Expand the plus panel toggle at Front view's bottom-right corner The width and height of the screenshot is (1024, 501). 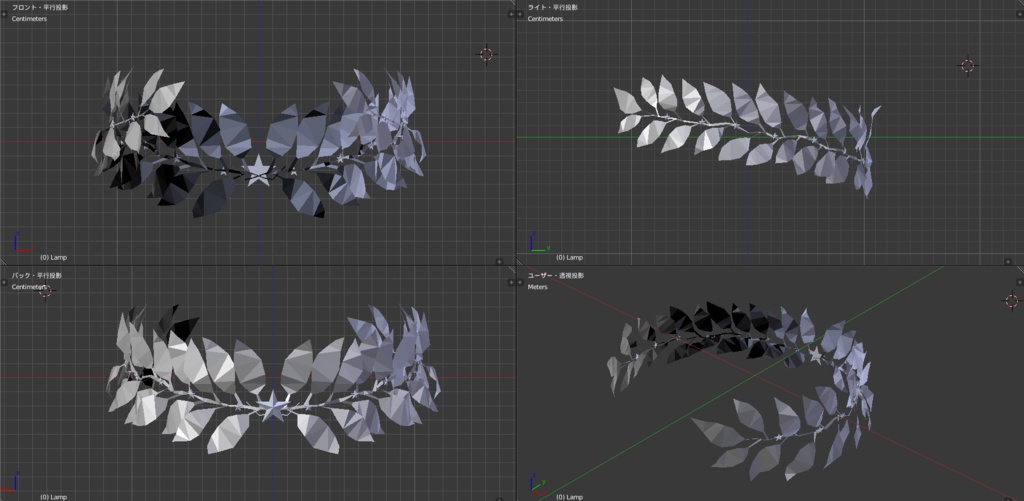[x=499, y=261]
